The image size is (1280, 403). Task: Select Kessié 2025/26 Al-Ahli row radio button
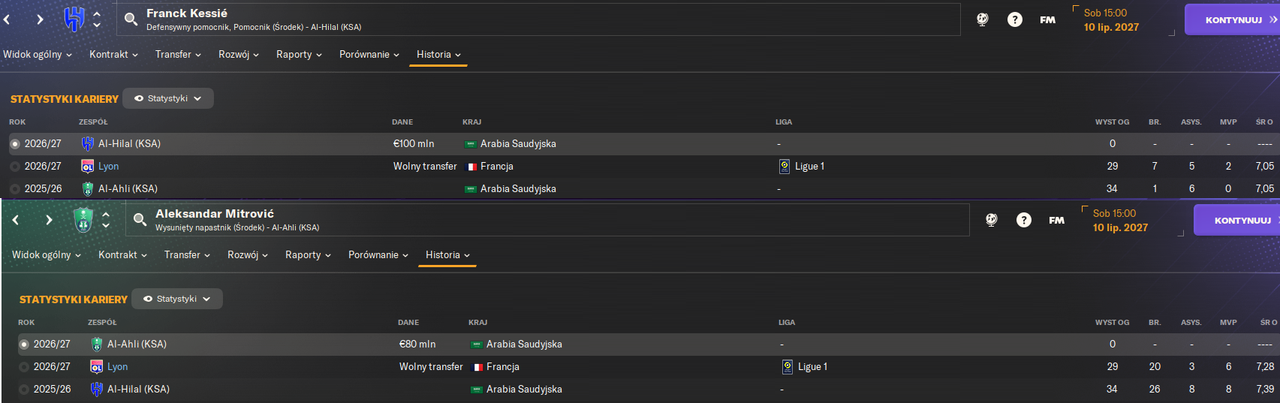(15, 188)
